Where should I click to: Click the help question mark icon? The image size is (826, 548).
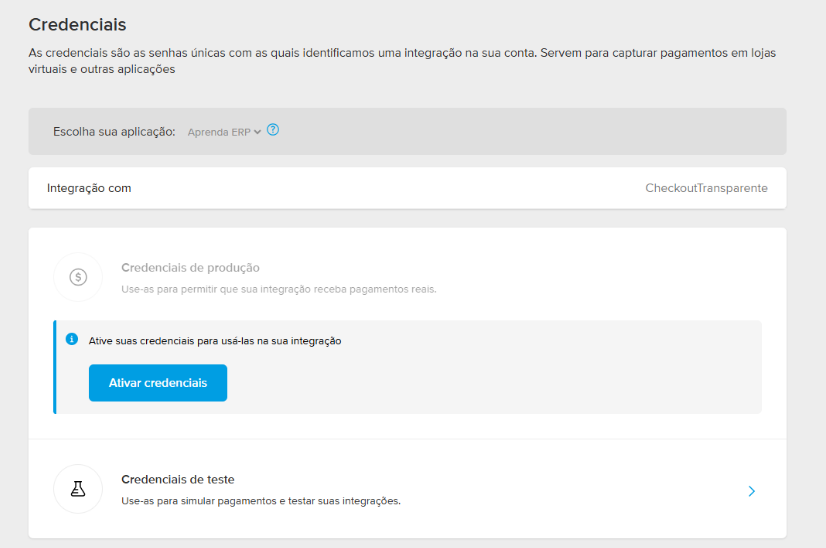coord(273,130)
